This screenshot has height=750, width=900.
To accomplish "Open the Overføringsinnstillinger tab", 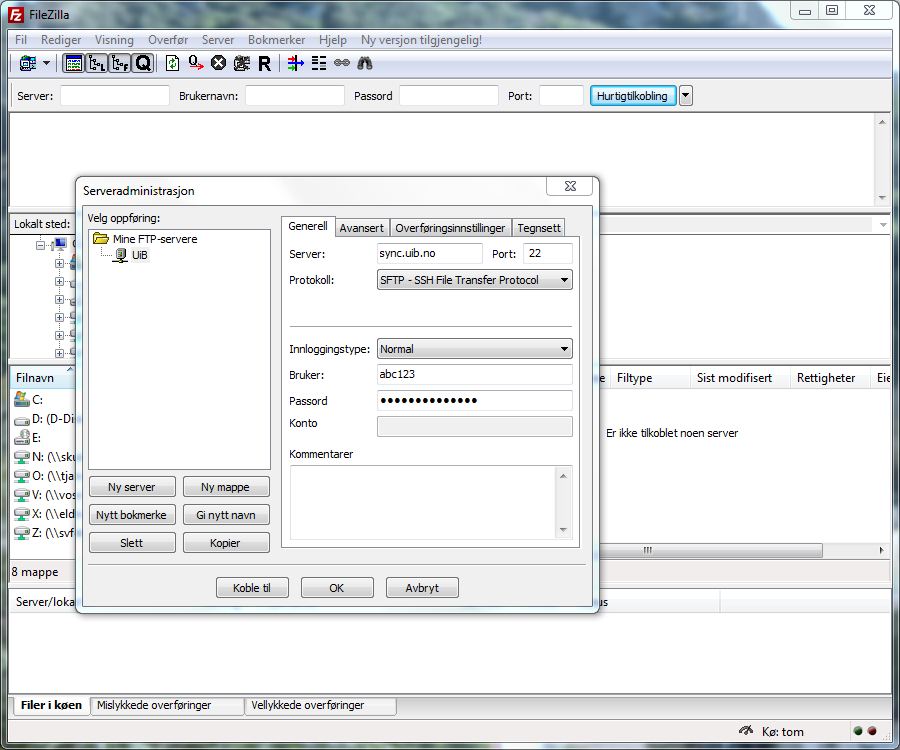I will [x=450, y=228].
